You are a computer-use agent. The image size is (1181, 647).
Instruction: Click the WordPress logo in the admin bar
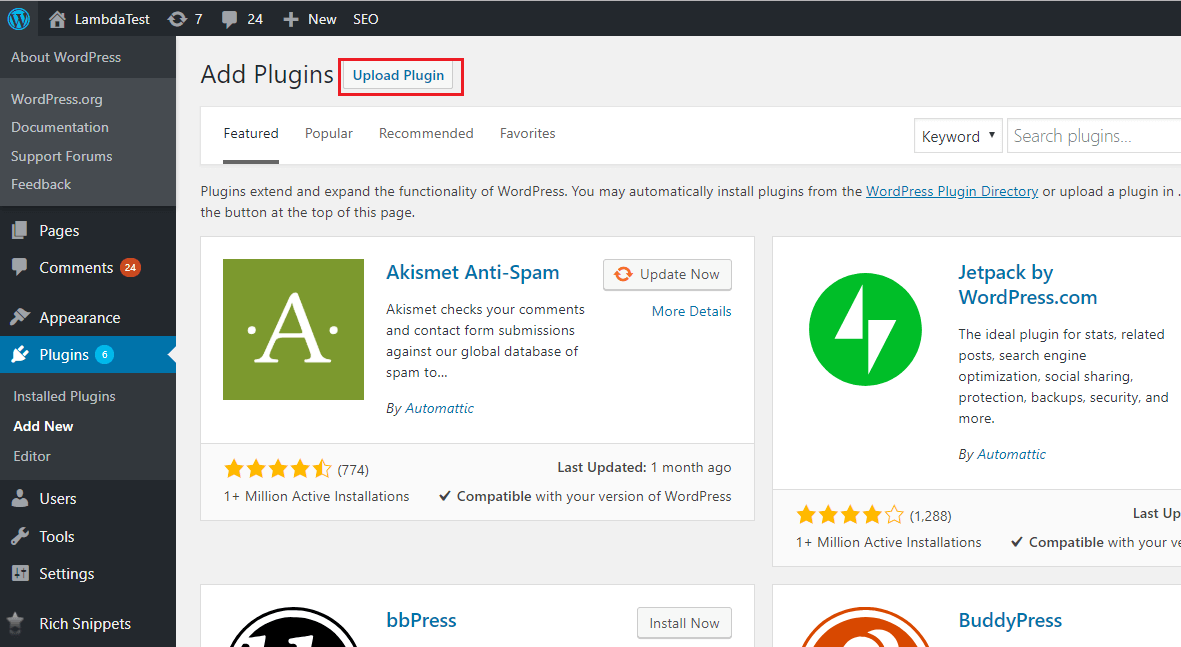coord(18,18)
